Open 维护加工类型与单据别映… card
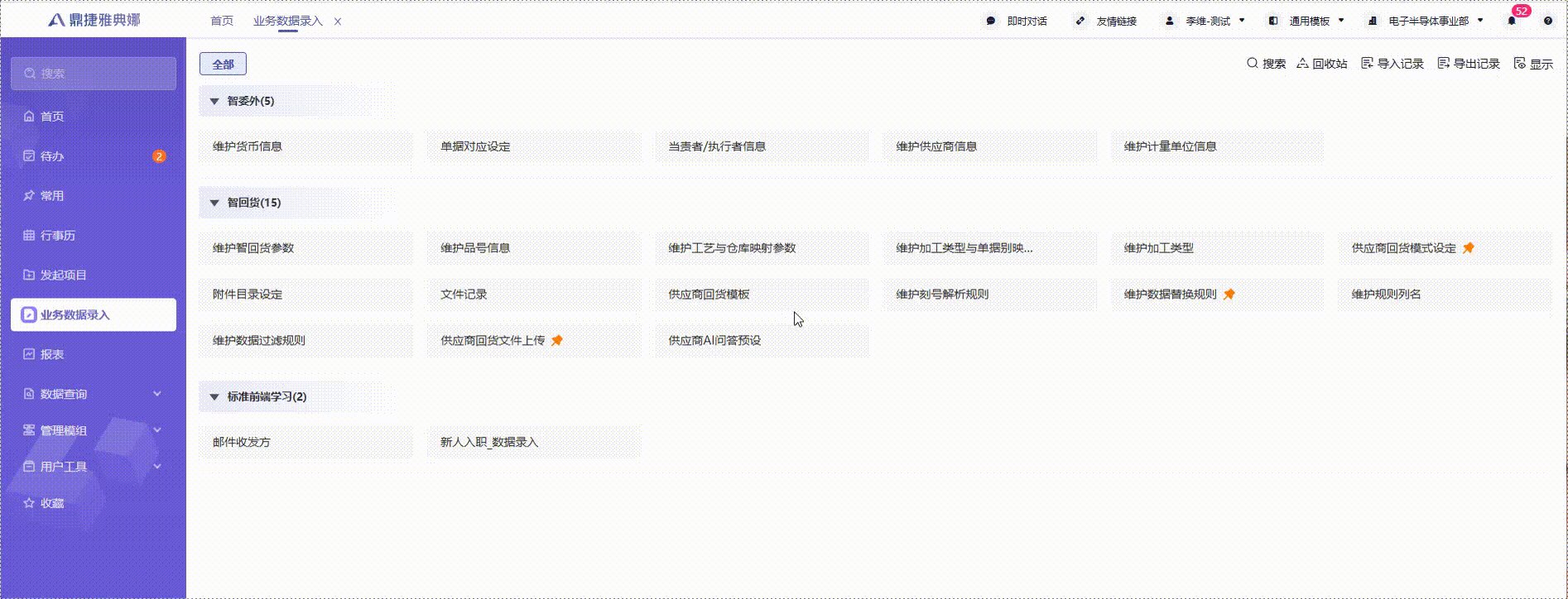 989,248
